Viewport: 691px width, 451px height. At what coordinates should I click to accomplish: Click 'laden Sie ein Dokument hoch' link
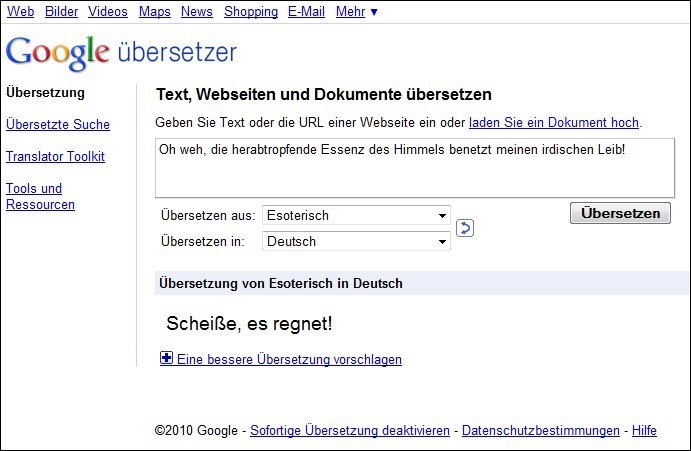click(x=553, y=123)
